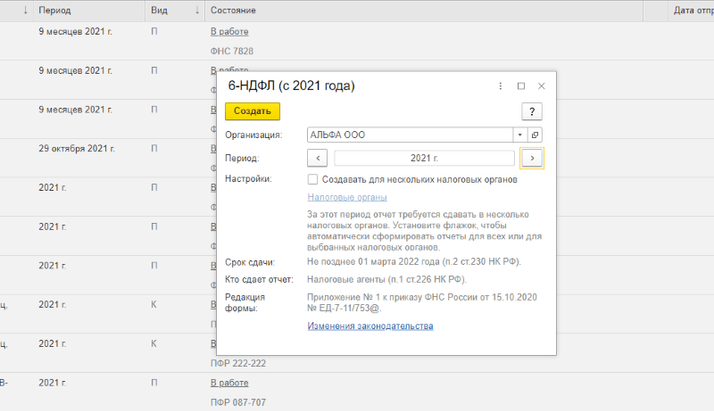Click the yellow Создать button
This screenshot has height=411, width=714.
coord(253,111)
